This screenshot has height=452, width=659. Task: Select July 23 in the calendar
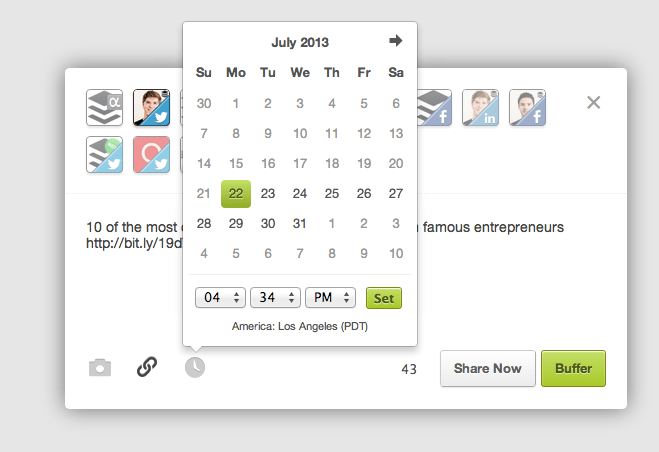[268, 194]
